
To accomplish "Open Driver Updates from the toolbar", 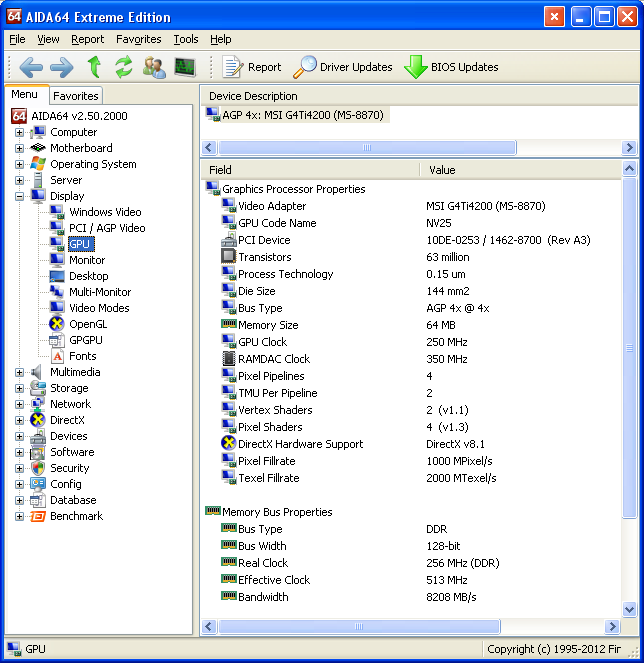I will tap(343, 67).
